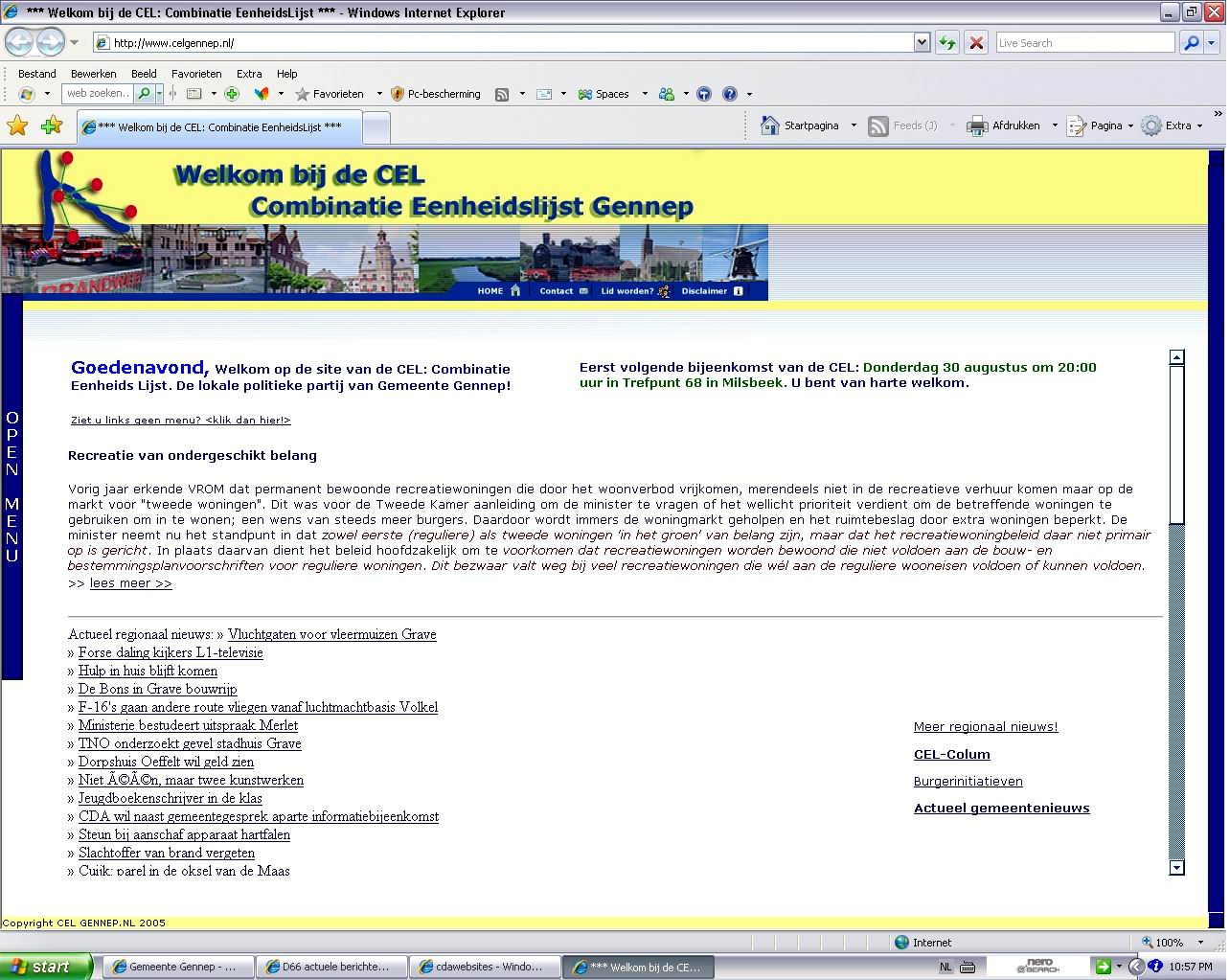Open the MSN butterfly icon

tap(262, 94)
